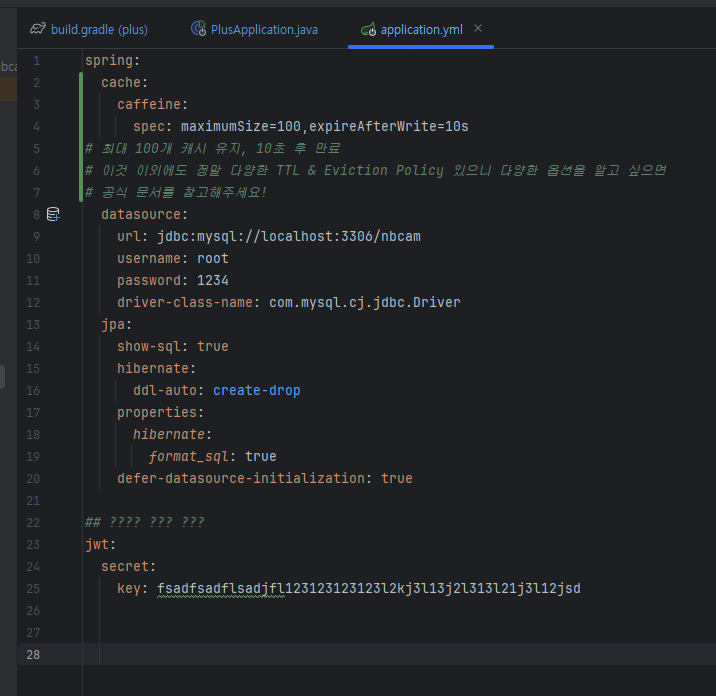The image size is (716, 696).
Task: Click the datasource gutter icon on line 8
Action: click(x=53, y=214)
